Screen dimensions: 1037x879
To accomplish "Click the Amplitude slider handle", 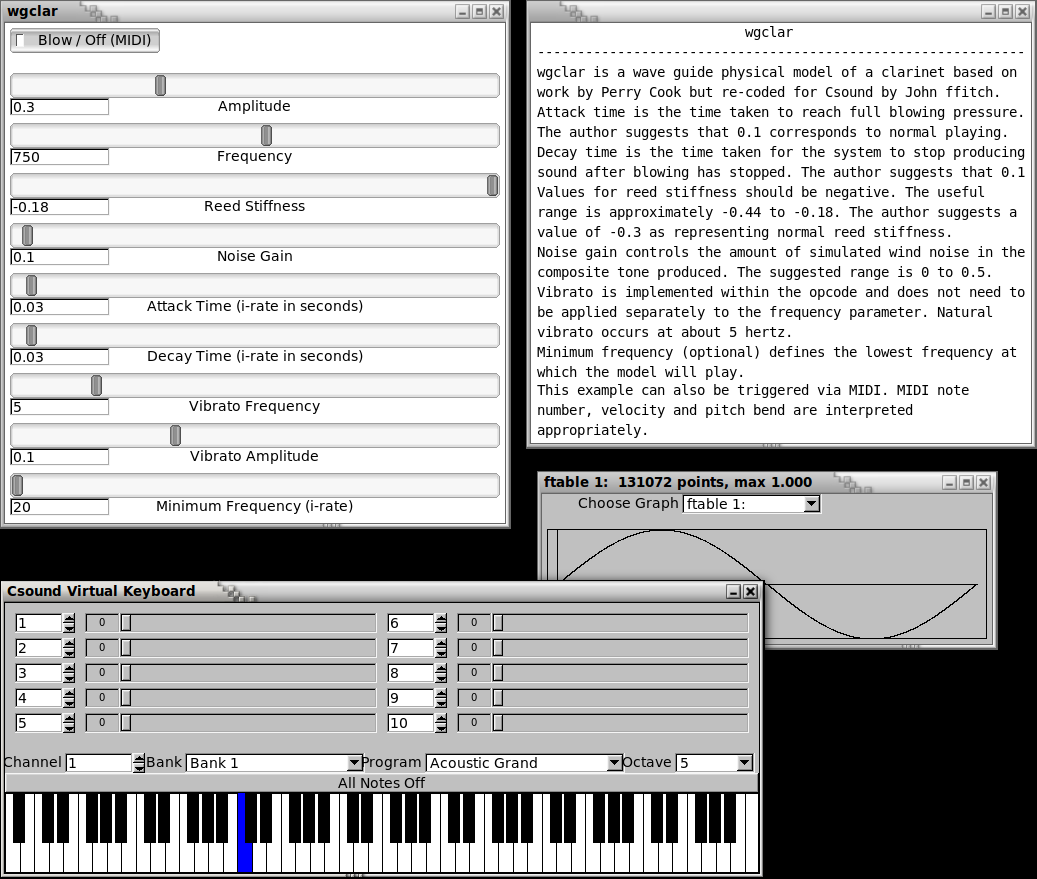I will coord(160,85).
